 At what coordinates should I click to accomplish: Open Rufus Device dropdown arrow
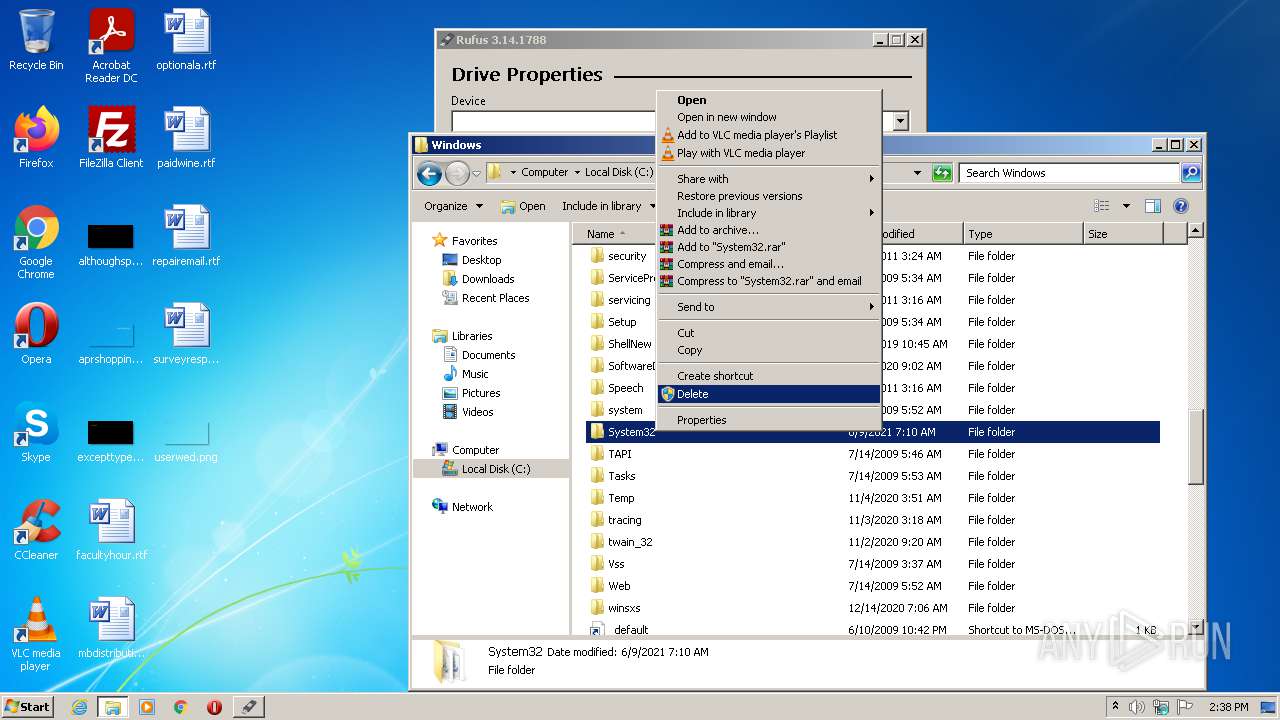(900, 122)
